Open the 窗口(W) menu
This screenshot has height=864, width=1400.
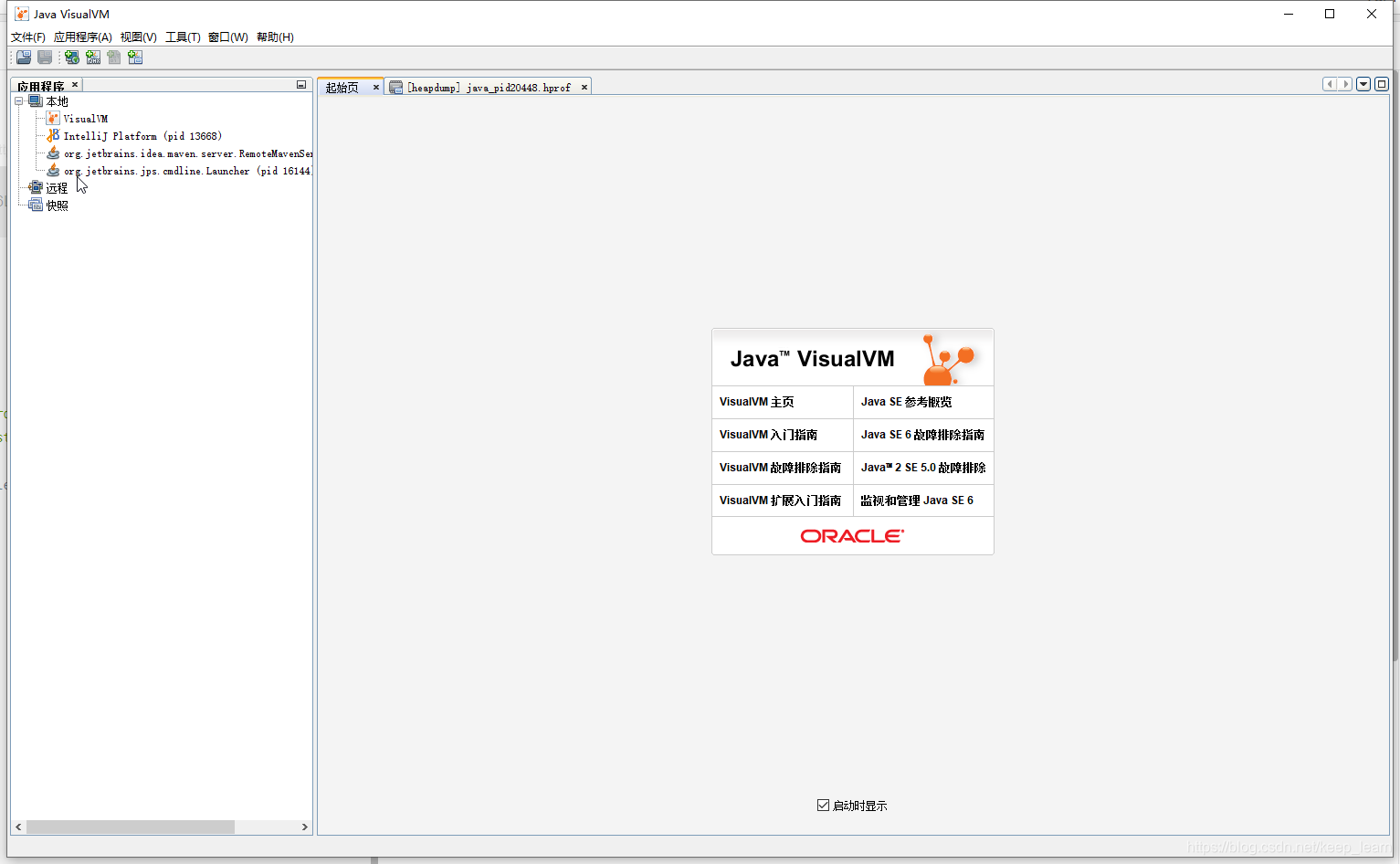pyautogui.click(x=228, y=37)
